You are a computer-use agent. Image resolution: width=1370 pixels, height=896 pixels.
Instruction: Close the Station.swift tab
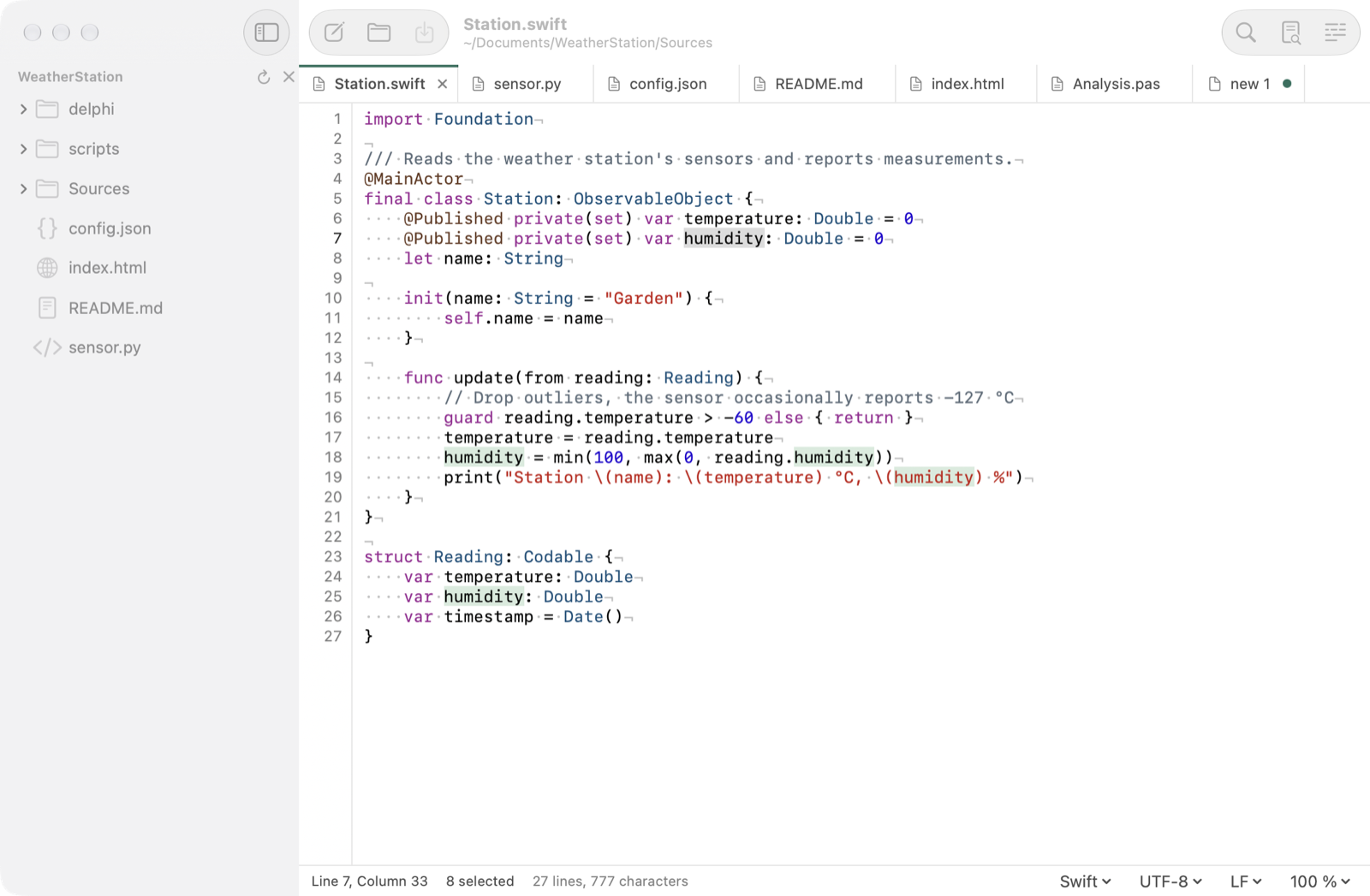(x=442, y=84)
